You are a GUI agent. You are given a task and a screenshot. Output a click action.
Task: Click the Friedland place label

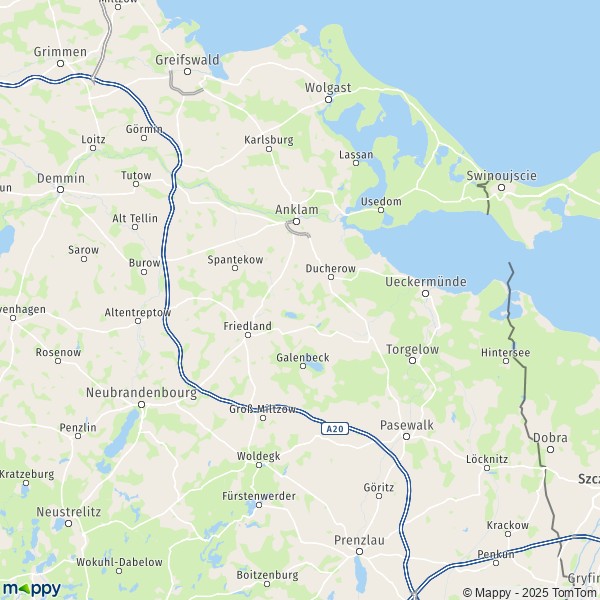248,326
